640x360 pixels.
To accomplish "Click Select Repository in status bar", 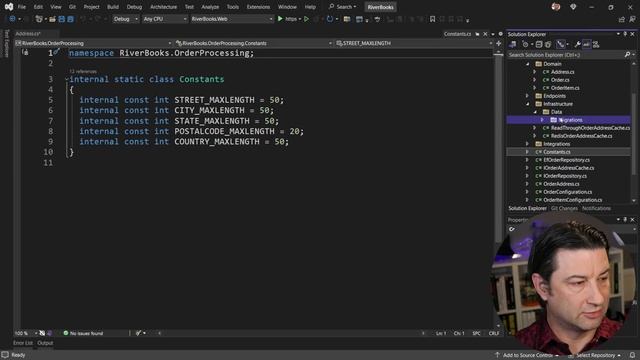I will tap(595, 355).
